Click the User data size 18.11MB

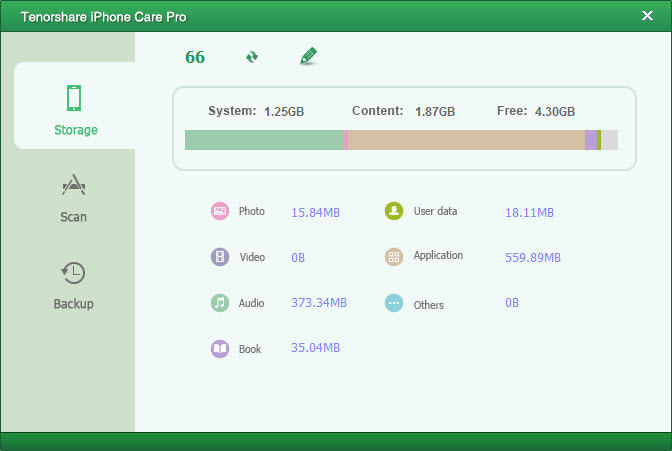[529, 213]
